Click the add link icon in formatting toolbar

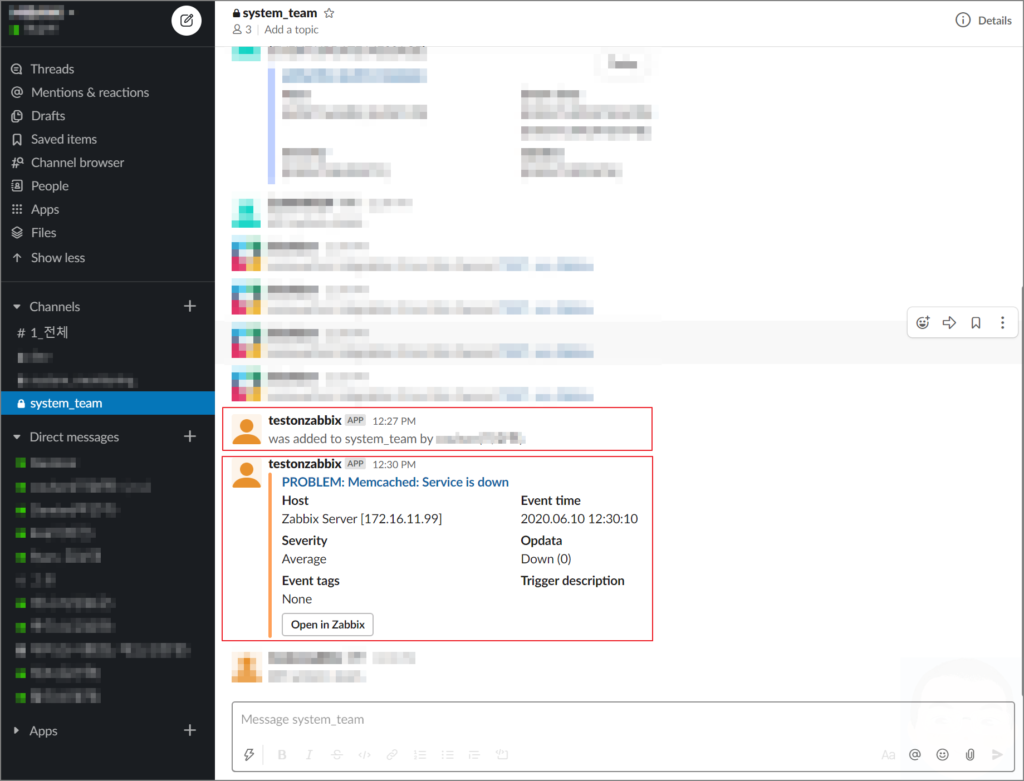pos(389,755)
